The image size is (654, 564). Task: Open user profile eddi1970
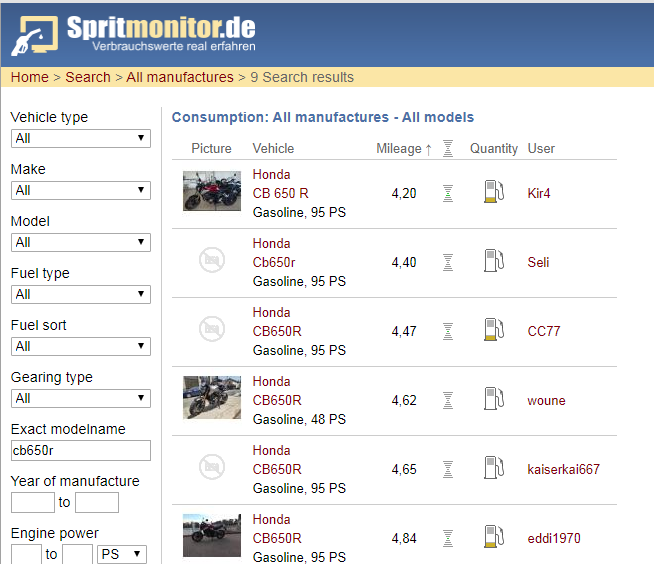(554, 538)
